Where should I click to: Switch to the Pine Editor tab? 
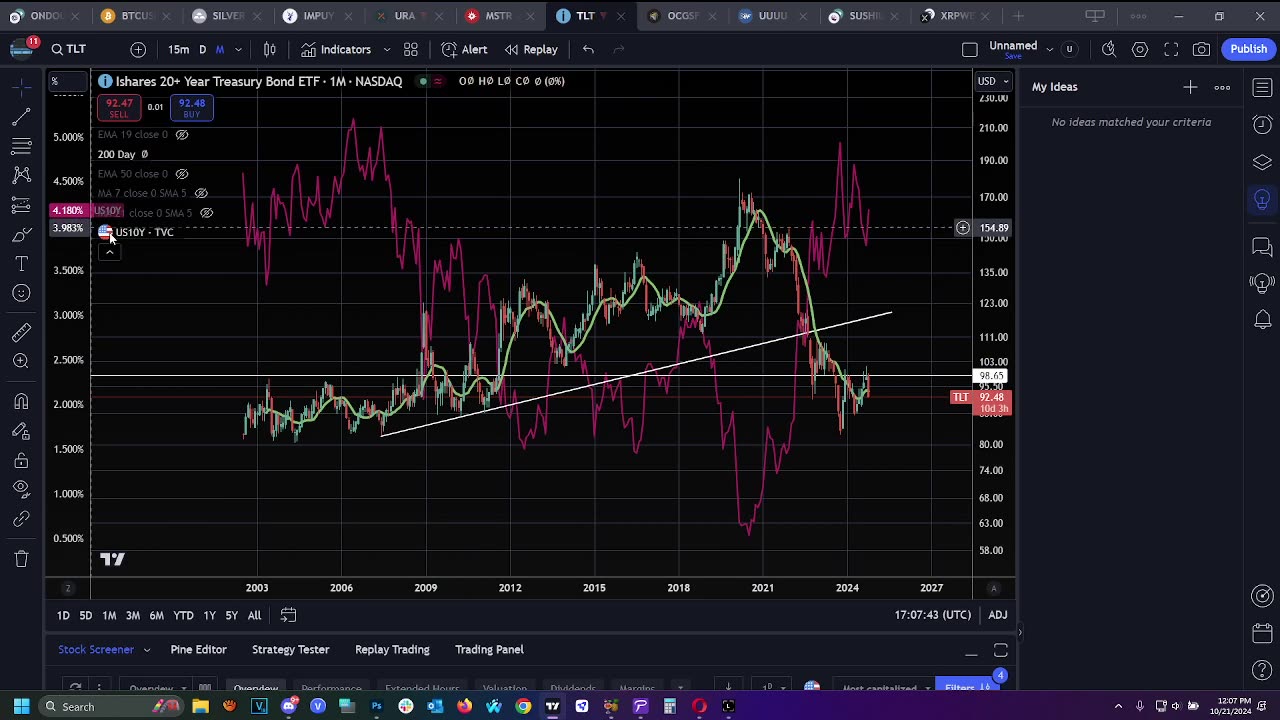tap(198, 650)
